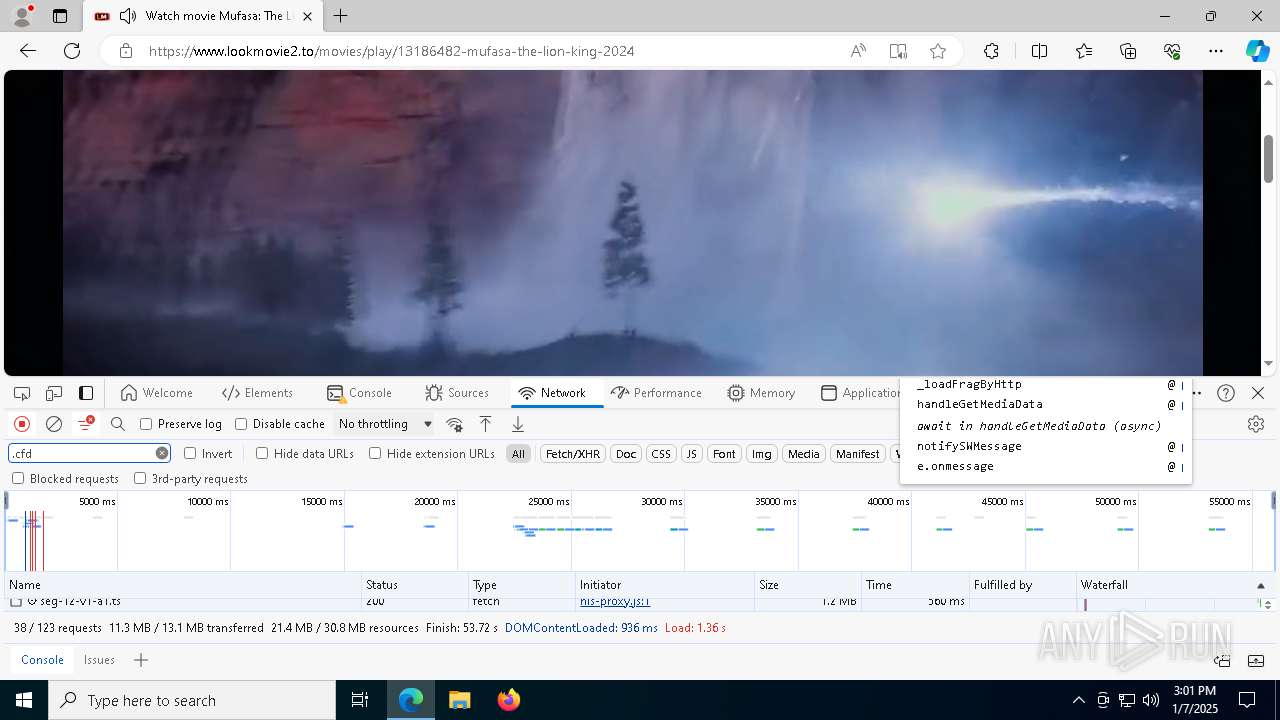
Task: Filter requests by Img
Action: (762, 454)
